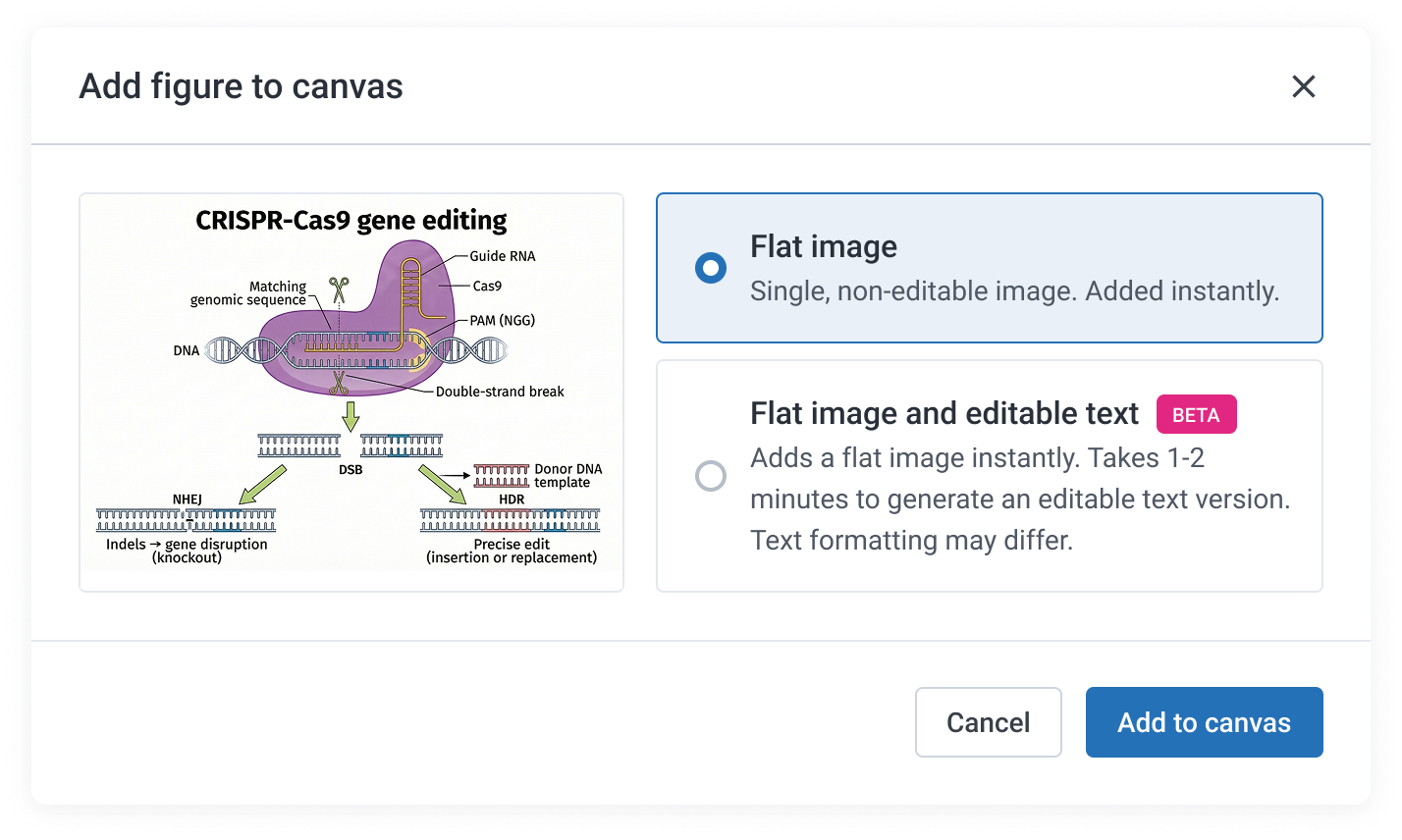1402x840 pixels.
Task: Click the CRISPR-Cas9 figure preview thumbnail
Action: point(350,391)
